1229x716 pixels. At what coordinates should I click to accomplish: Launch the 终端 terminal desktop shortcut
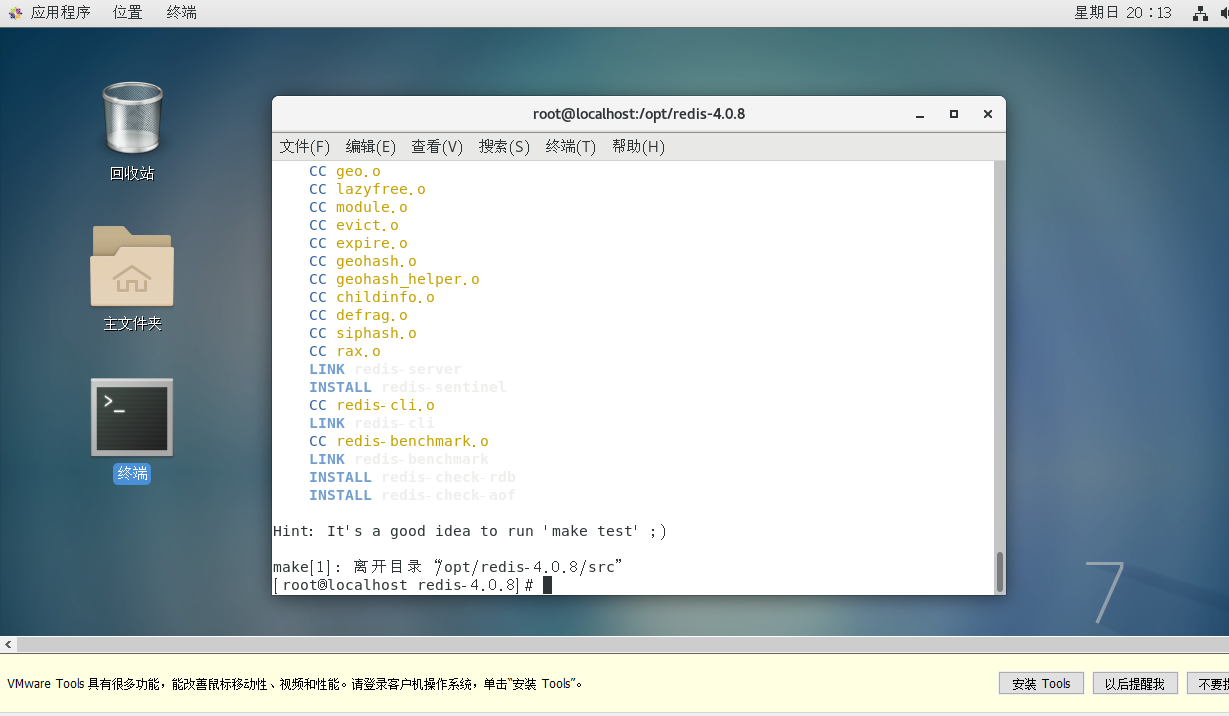tap(131, 417)
